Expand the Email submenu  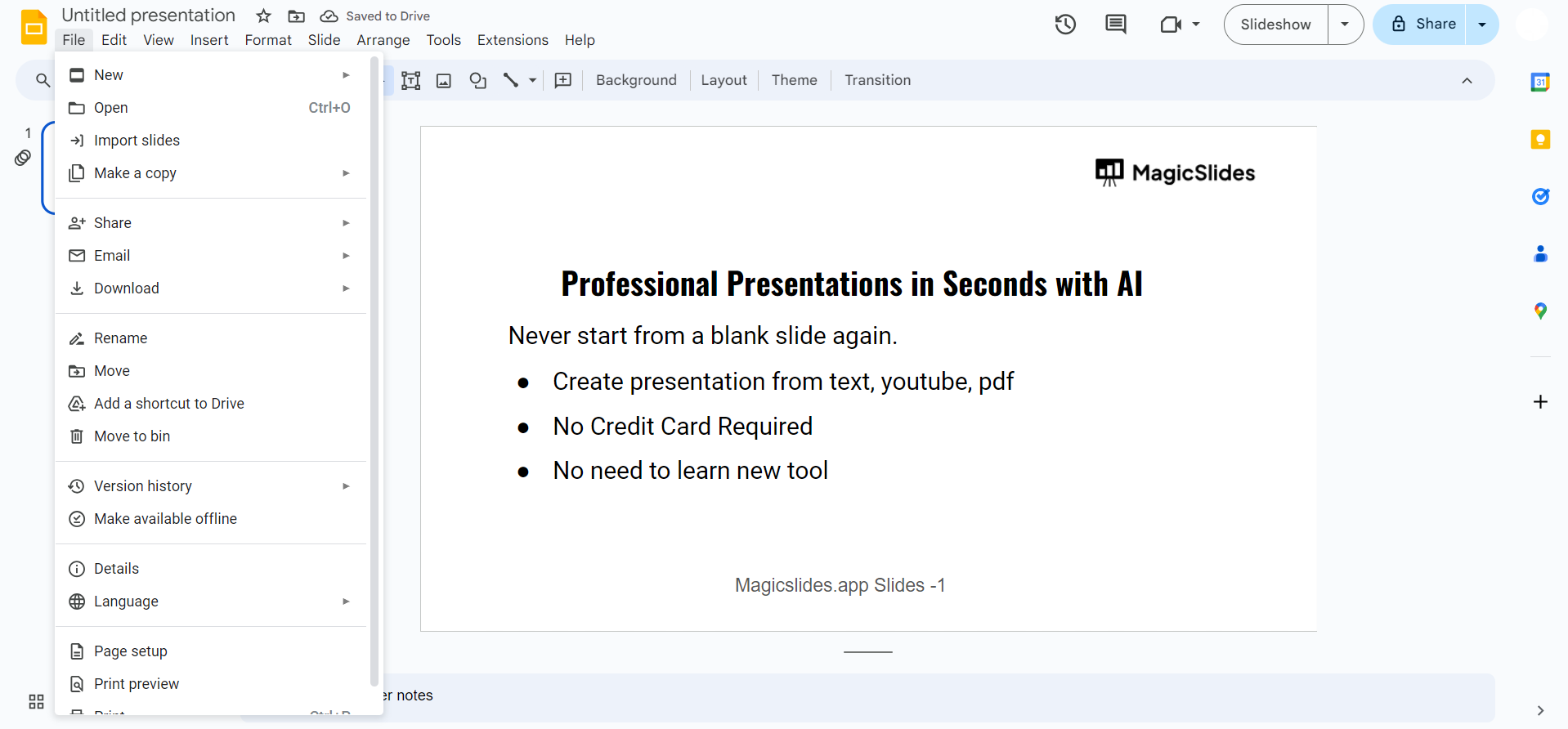tap(346, 256)
